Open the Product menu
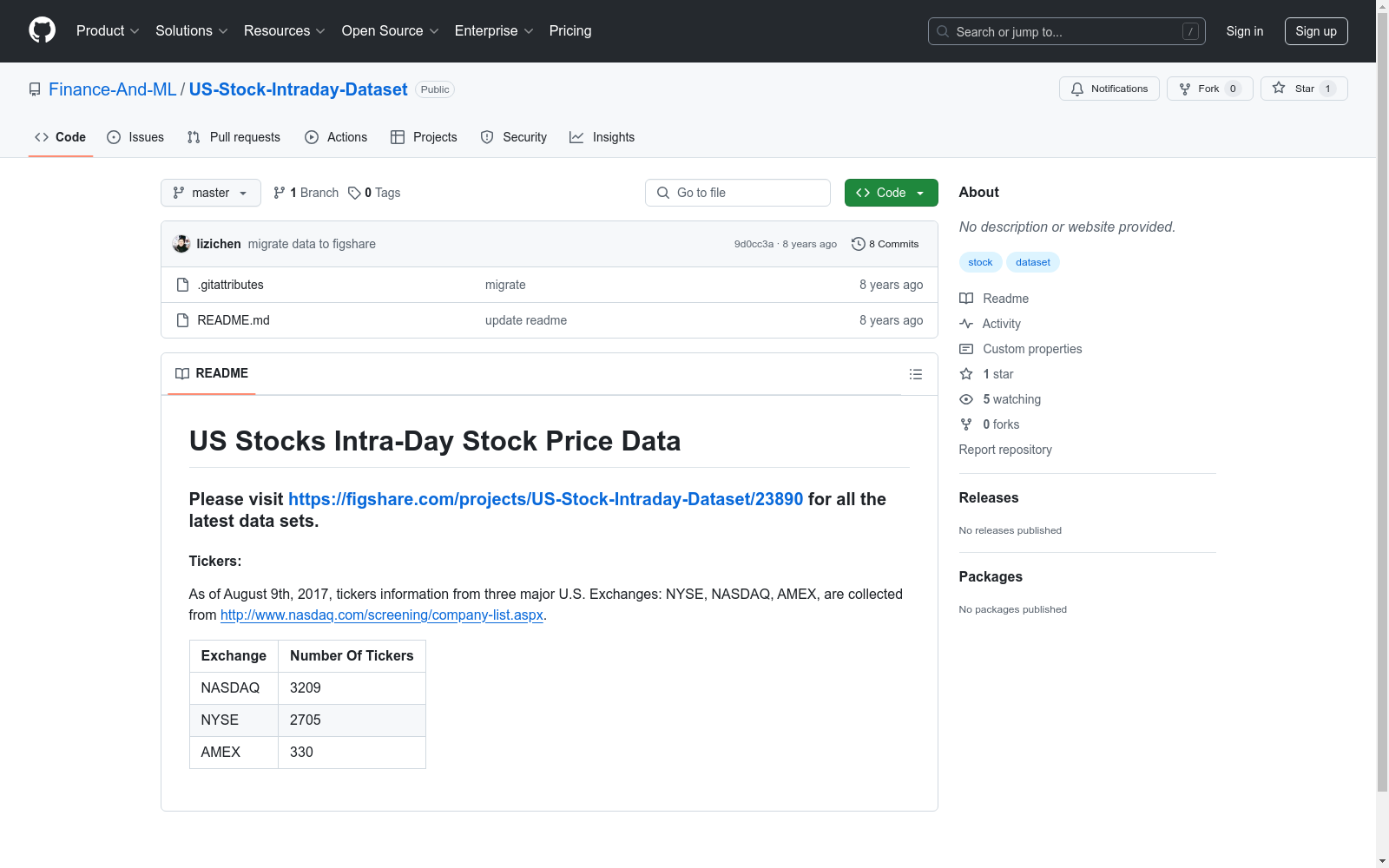Image resolution: width=1389 pixels, height=868 pixels. pyautogui.click(x=108, y=31)
